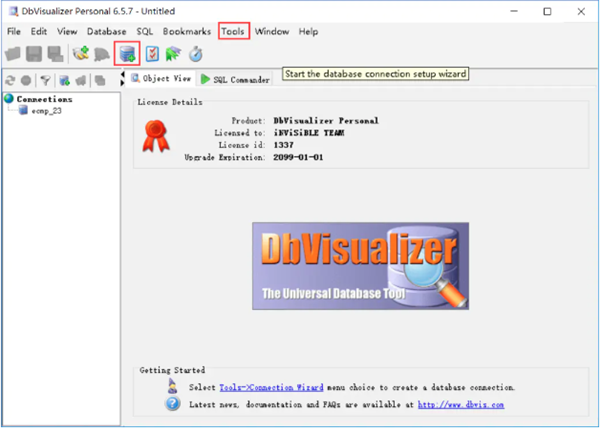Open the Tools menu
Viewport: 600px width, 431px height.
point(233,31)
